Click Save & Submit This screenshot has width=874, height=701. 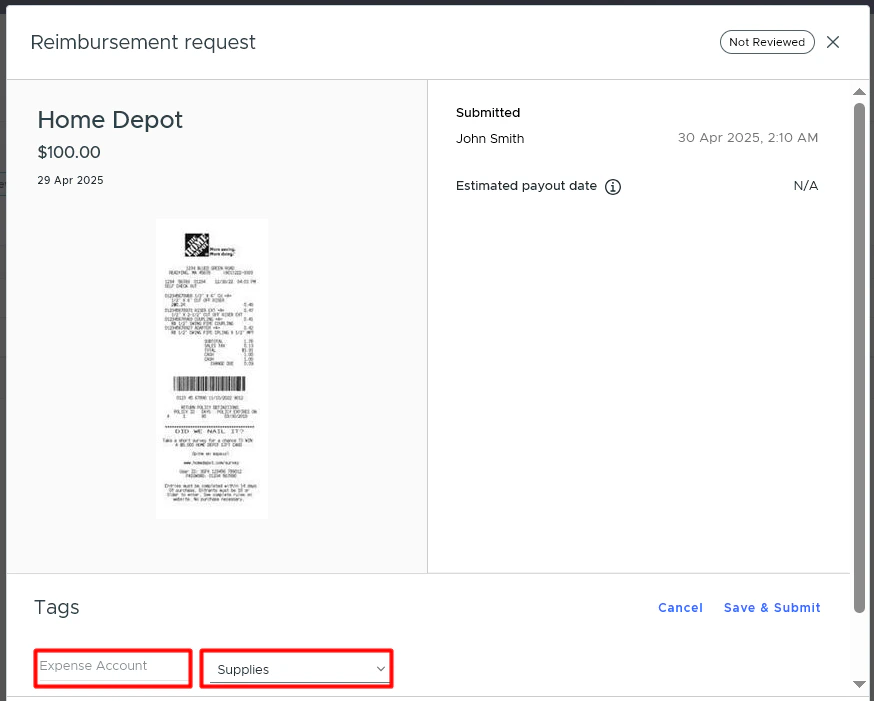772,607
